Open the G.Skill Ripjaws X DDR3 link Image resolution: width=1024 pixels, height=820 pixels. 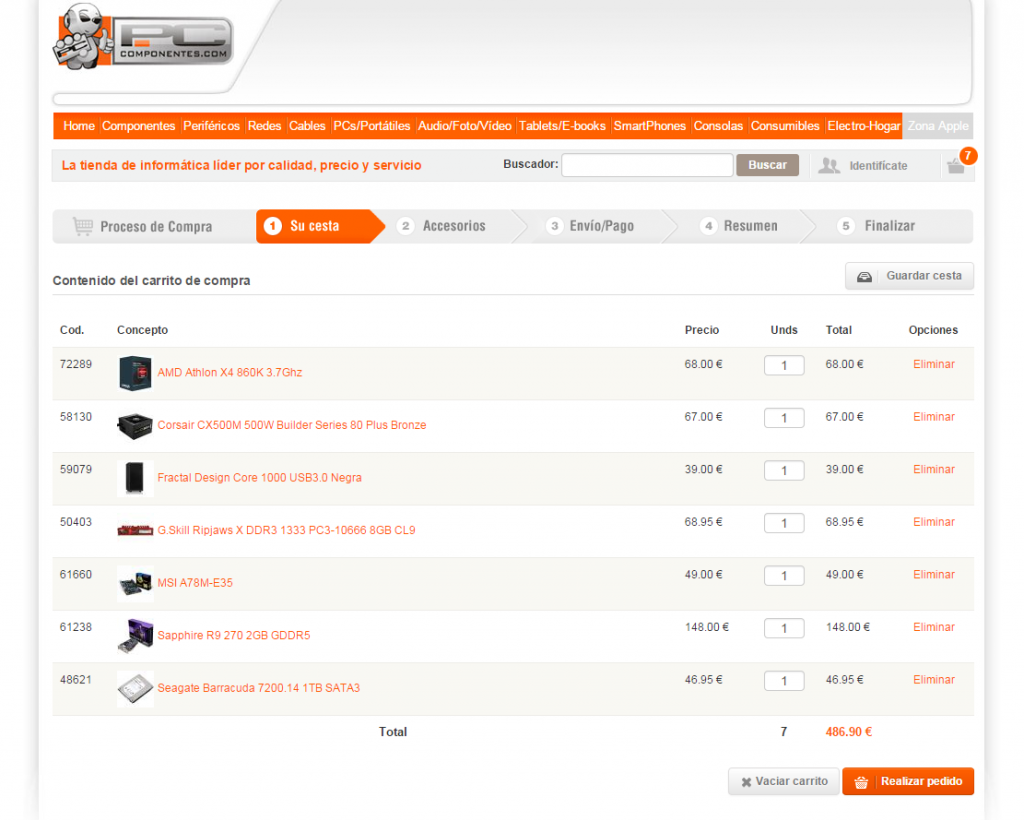(286, 530)
